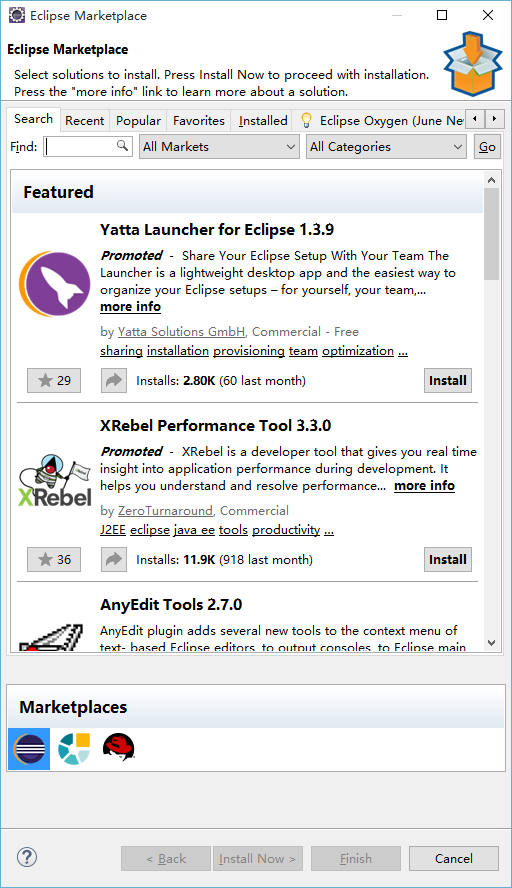
Task: Click the Cancel button
Action: (454, 859)
